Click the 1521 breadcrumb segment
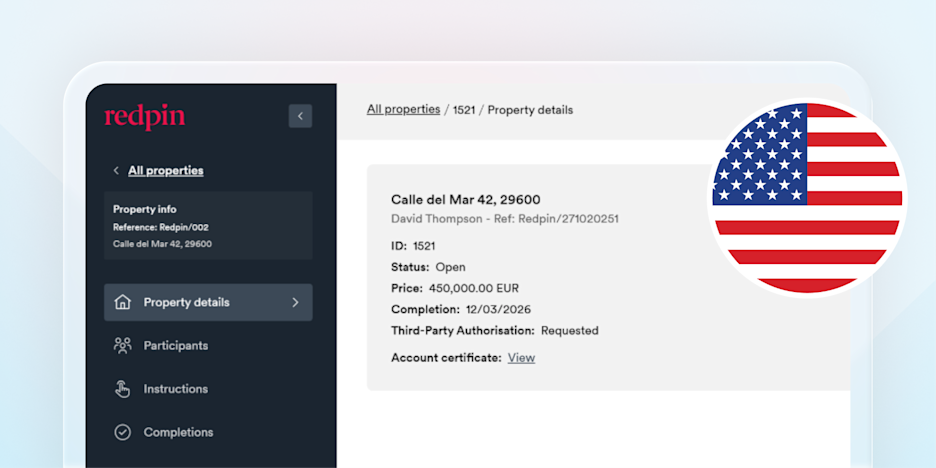 pyautogui.click(x=464, y=110)
